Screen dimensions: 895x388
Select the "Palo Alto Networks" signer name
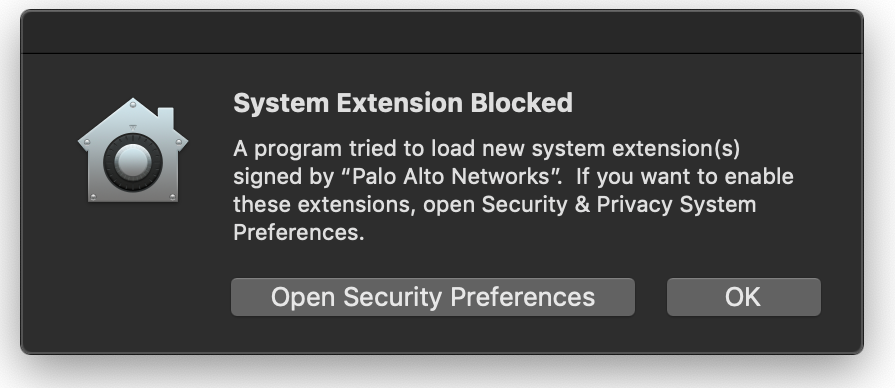451,176
